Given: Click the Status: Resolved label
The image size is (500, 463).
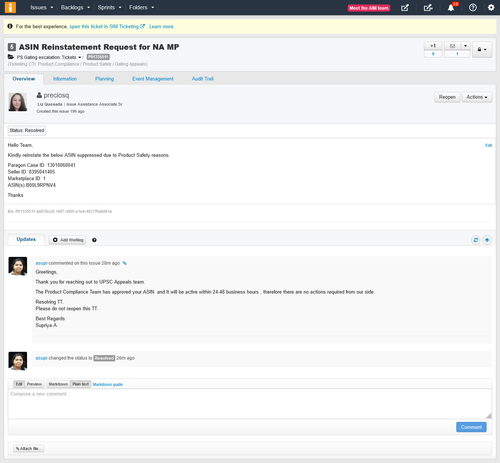Looking at the screenshot, I should pyautogui.click(x=27, y=130).
